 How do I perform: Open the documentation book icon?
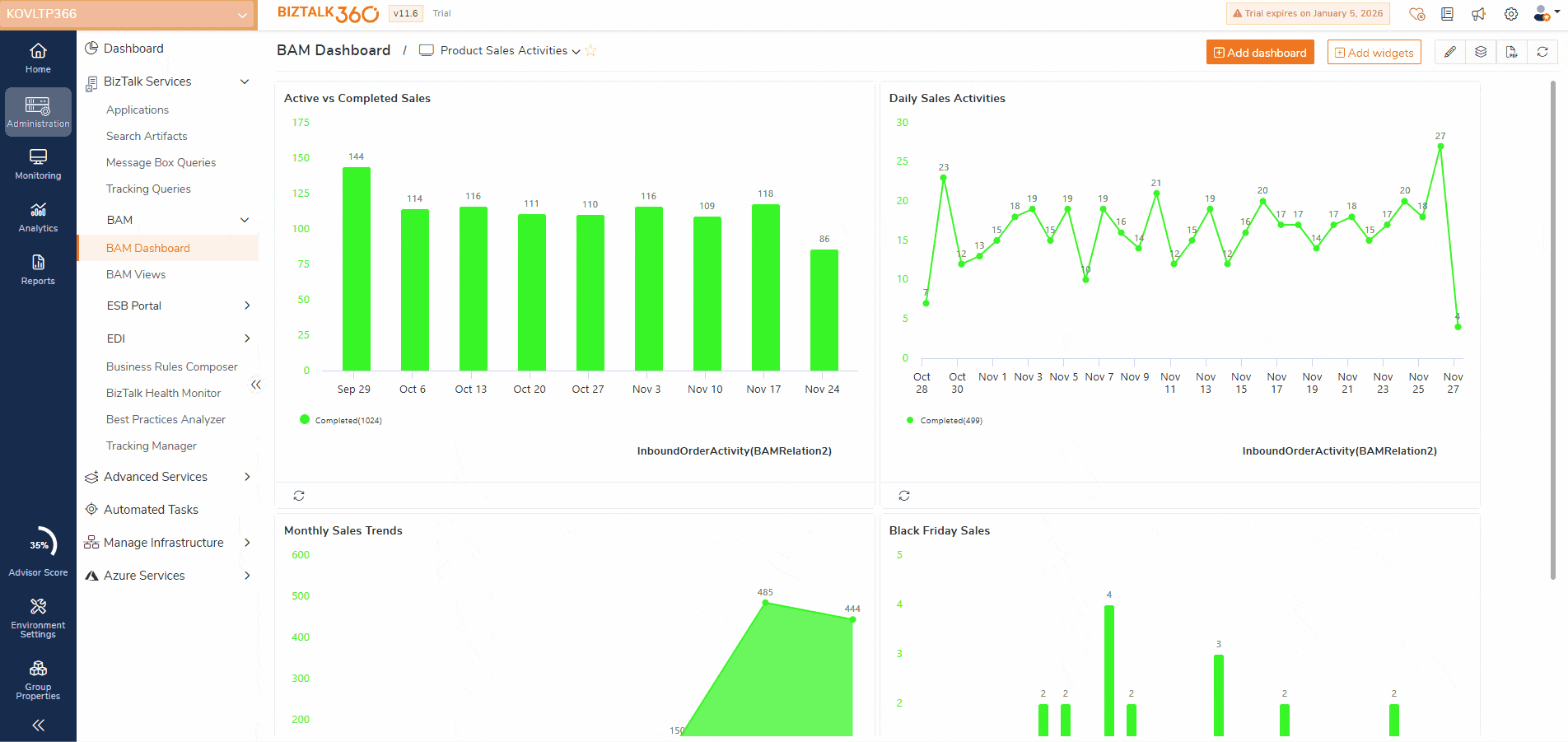pos(1447,14)
